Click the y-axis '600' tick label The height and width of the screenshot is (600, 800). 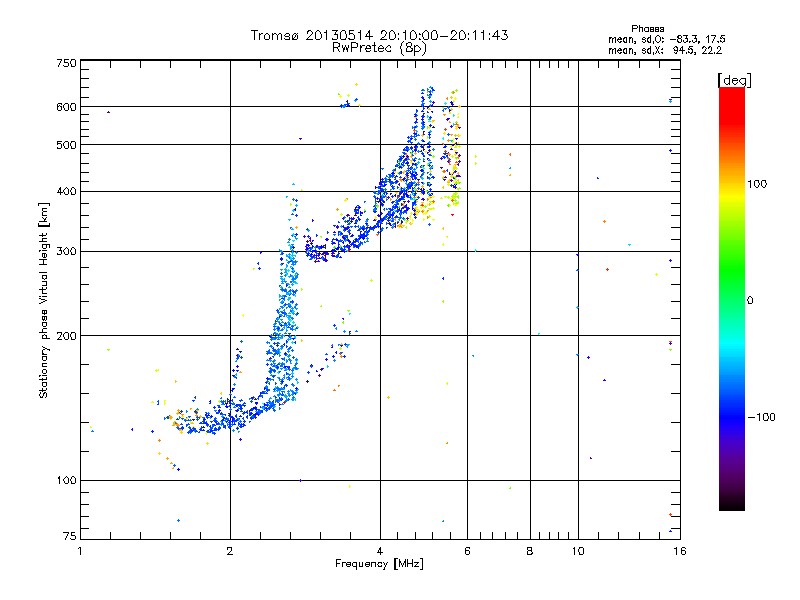66,107
